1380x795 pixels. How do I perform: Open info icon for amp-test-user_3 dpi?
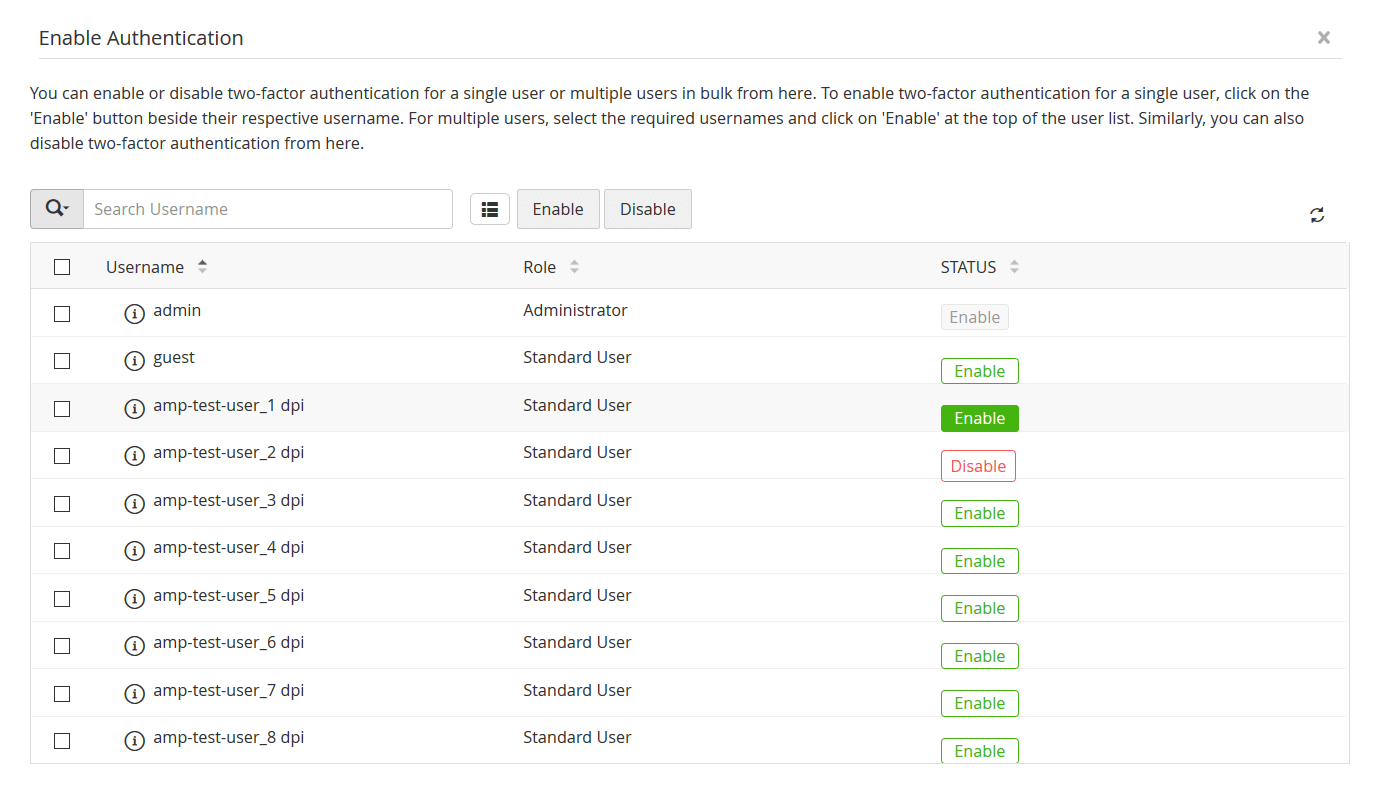[x=134, y=503]
